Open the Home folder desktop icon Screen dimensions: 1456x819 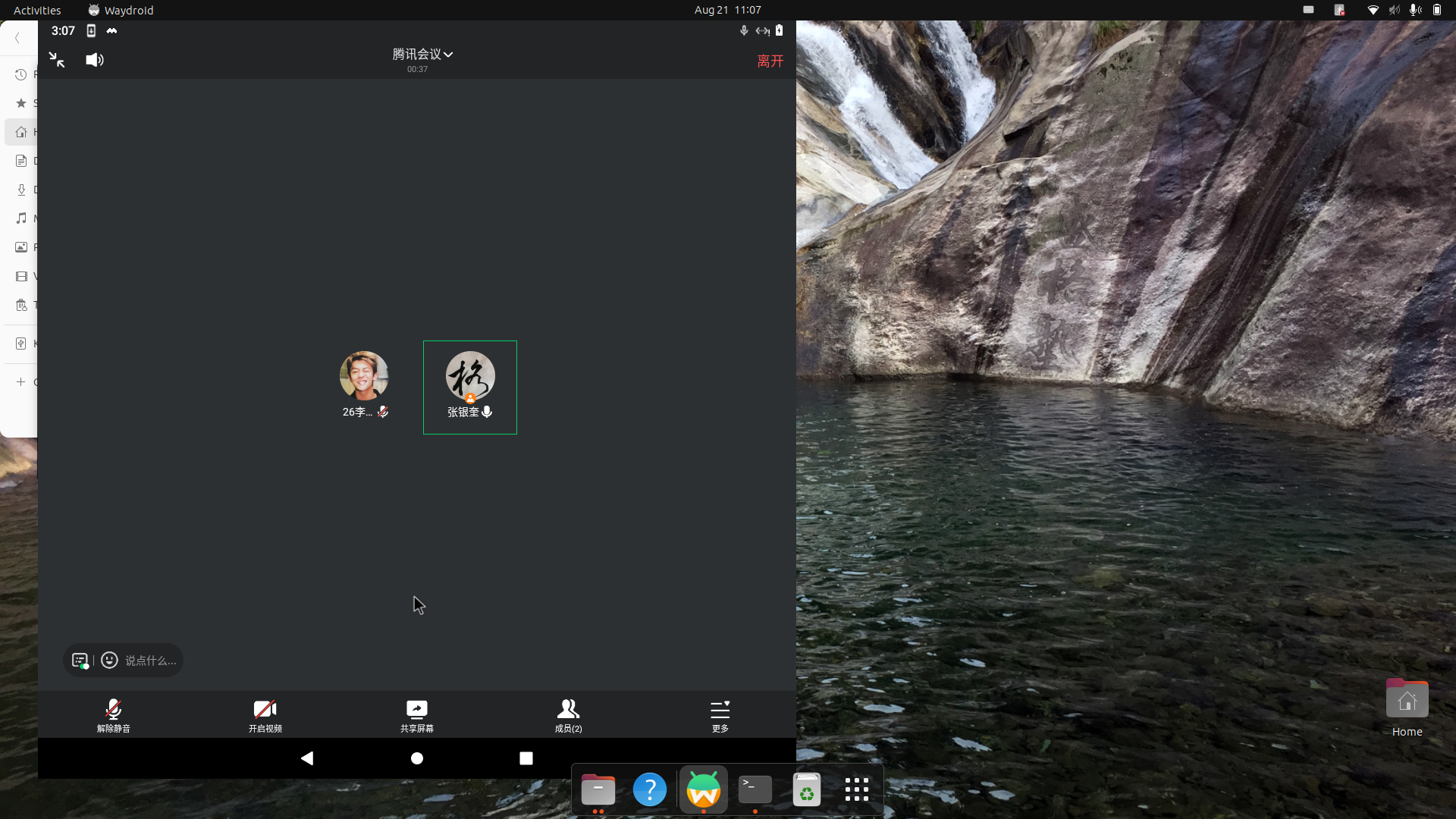[x=1407, y=708]
